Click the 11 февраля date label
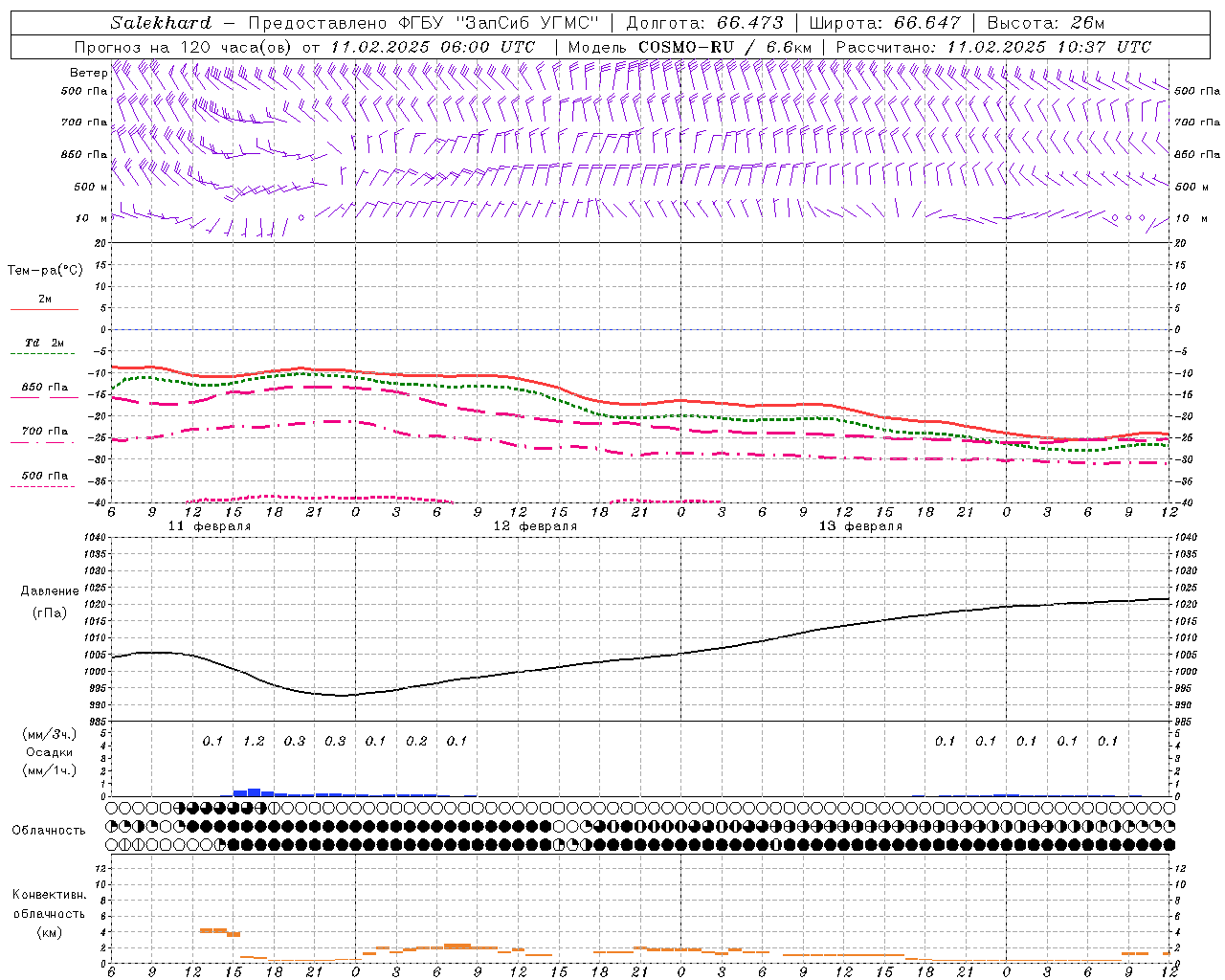Viewport: 1225px width, 980px height. 210,526
